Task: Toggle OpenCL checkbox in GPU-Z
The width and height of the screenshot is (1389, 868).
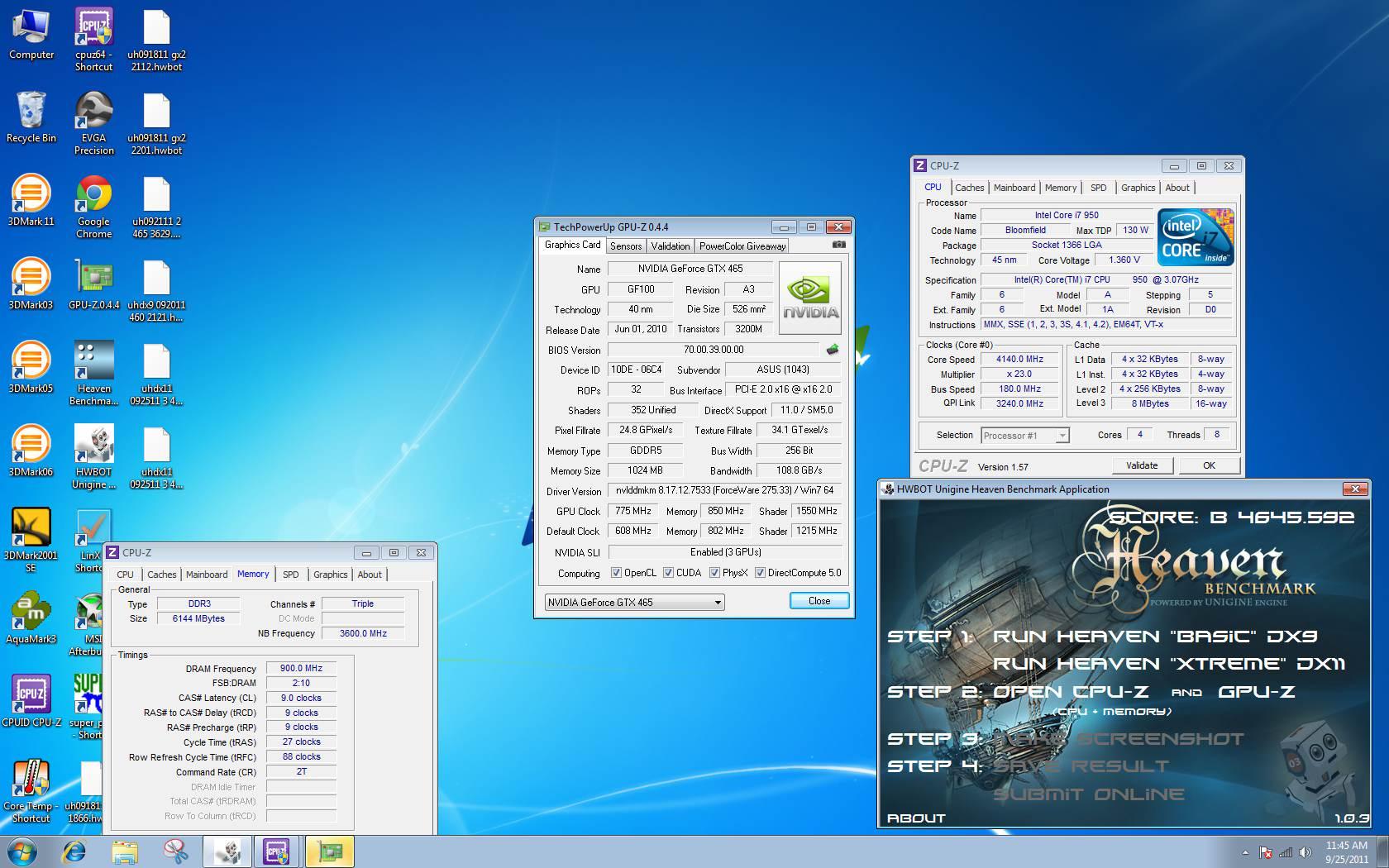Action: point(616,573)
